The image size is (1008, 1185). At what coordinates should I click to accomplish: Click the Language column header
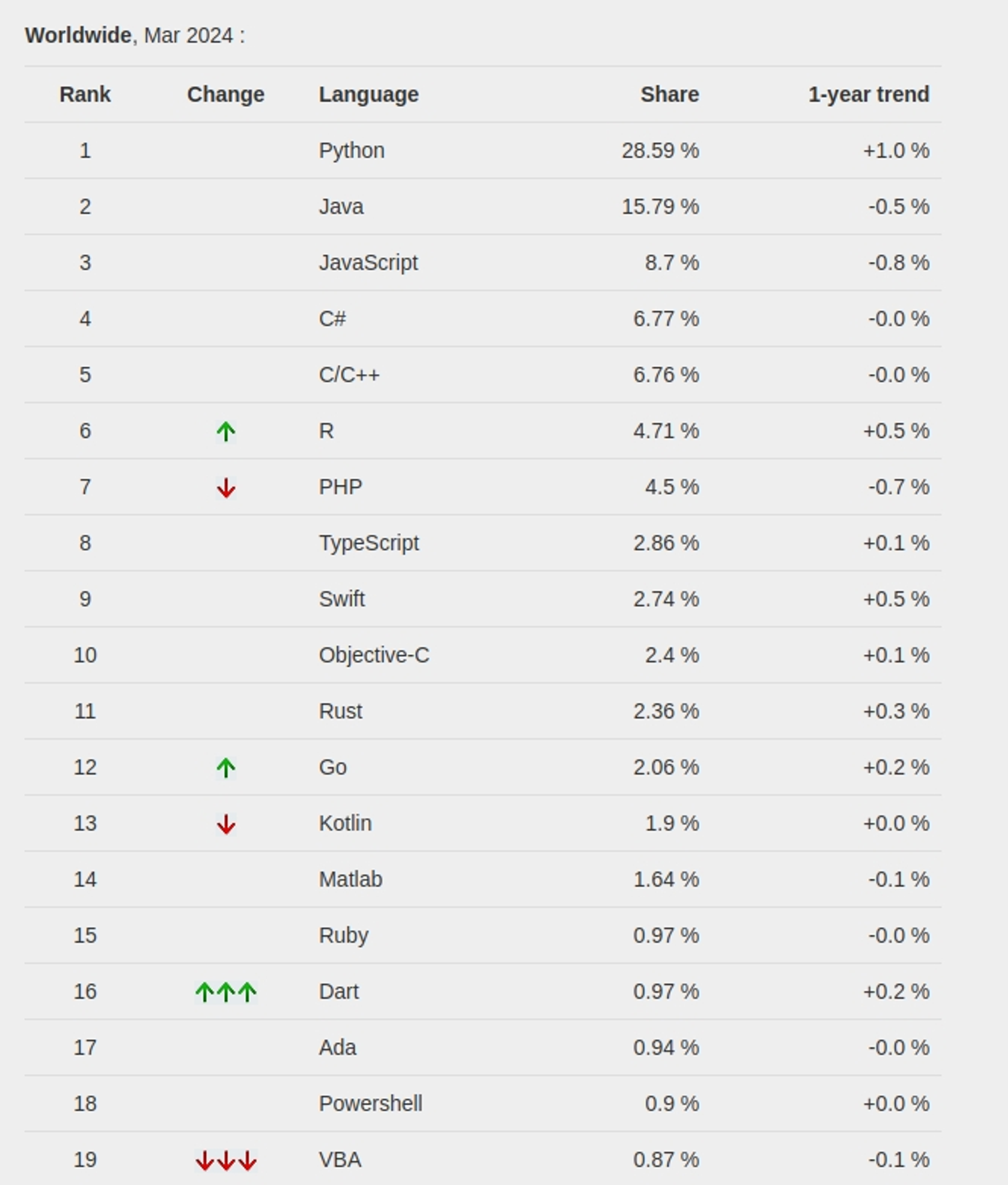point(368,95)
